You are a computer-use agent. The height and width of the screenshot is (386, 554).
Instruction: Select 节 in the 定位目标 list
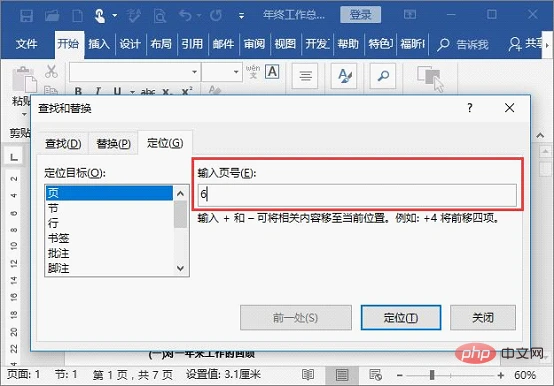point(109,208)
